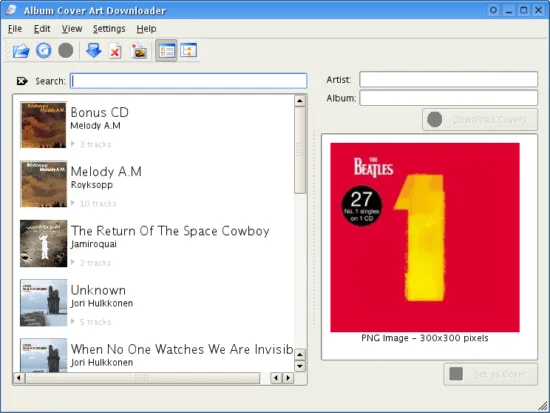Screen dimensions: 550x413
Task: Click the horizontal scrollbar leftmost arrow
Action: pos(19,378)
